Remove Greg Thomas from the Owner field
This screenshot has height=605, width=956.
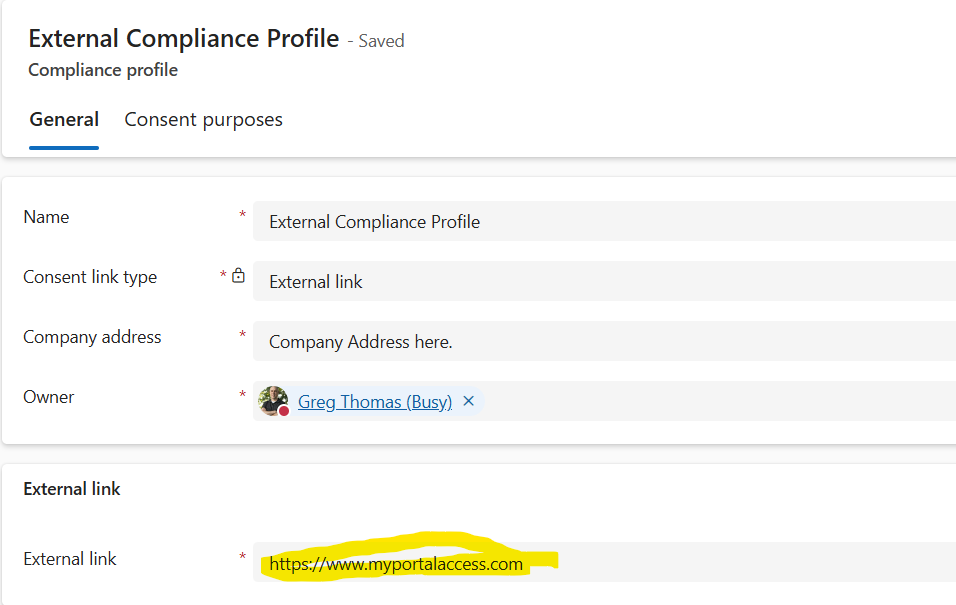pyautogui.click(x=468, y=401)
